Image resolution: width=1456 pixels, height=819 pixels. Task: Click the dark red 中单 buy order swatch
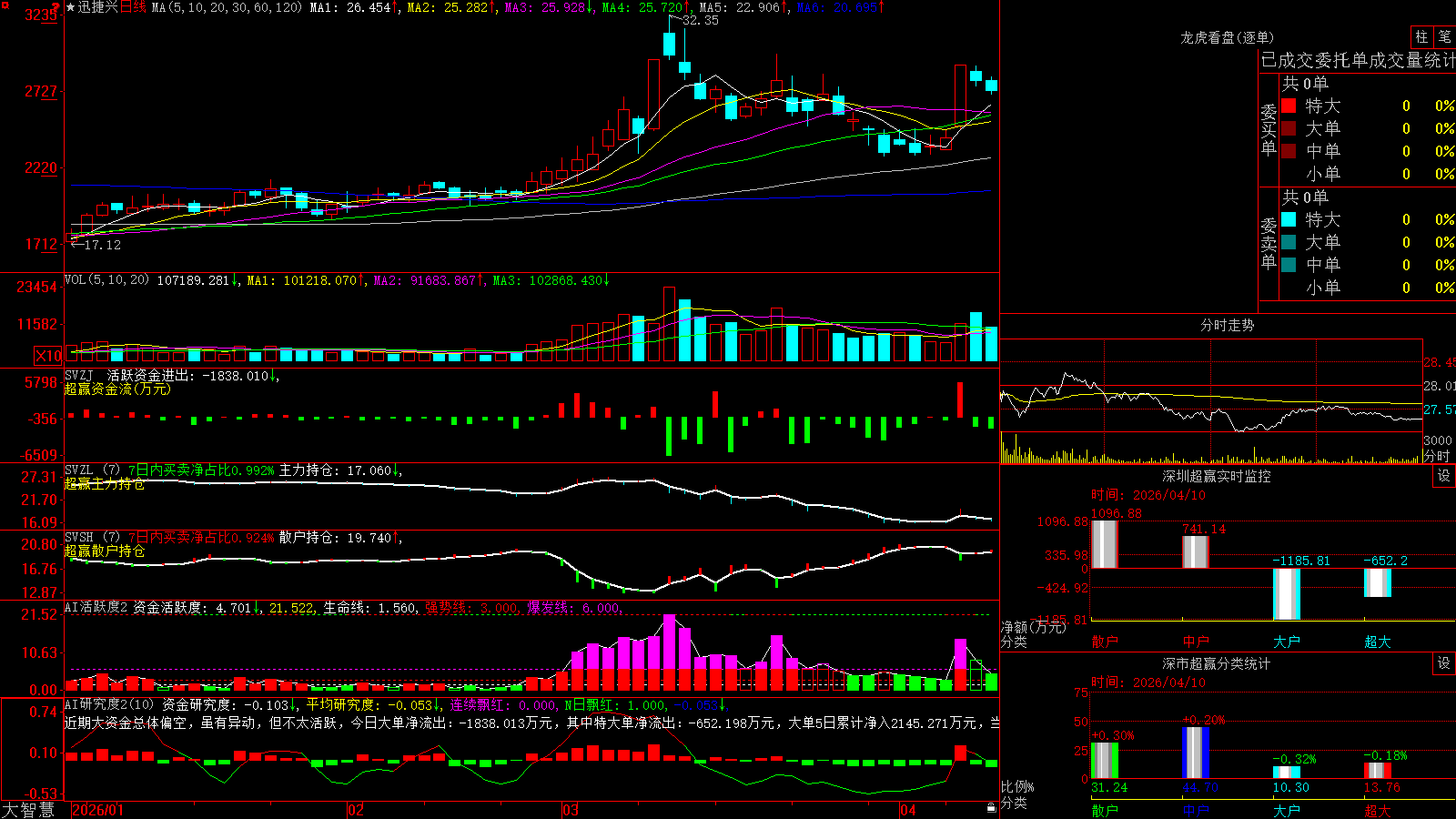[x=1289, y=151]
